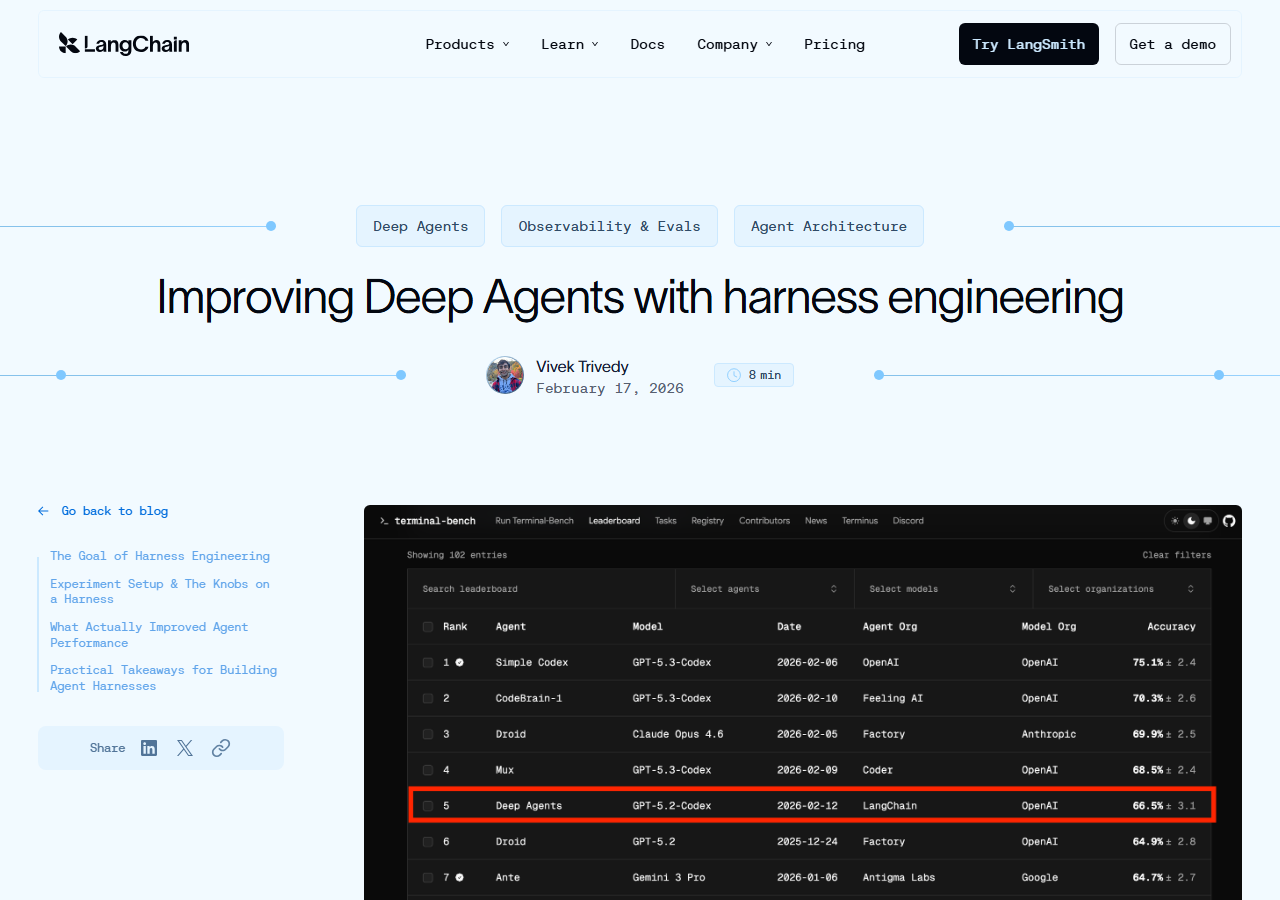Click the Gemini 3 Pro model cell
This screenshot has width=1280, height=900.
(x=669, y=877)
